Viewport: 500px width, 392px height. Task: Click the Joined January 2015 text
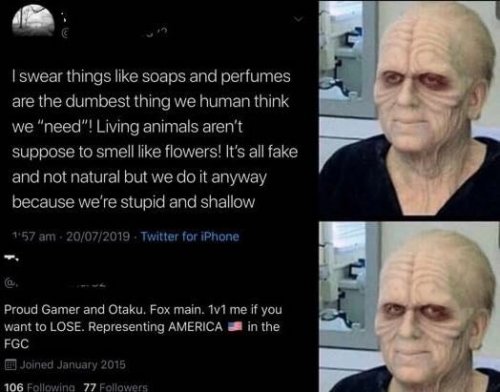click(73, 364)
